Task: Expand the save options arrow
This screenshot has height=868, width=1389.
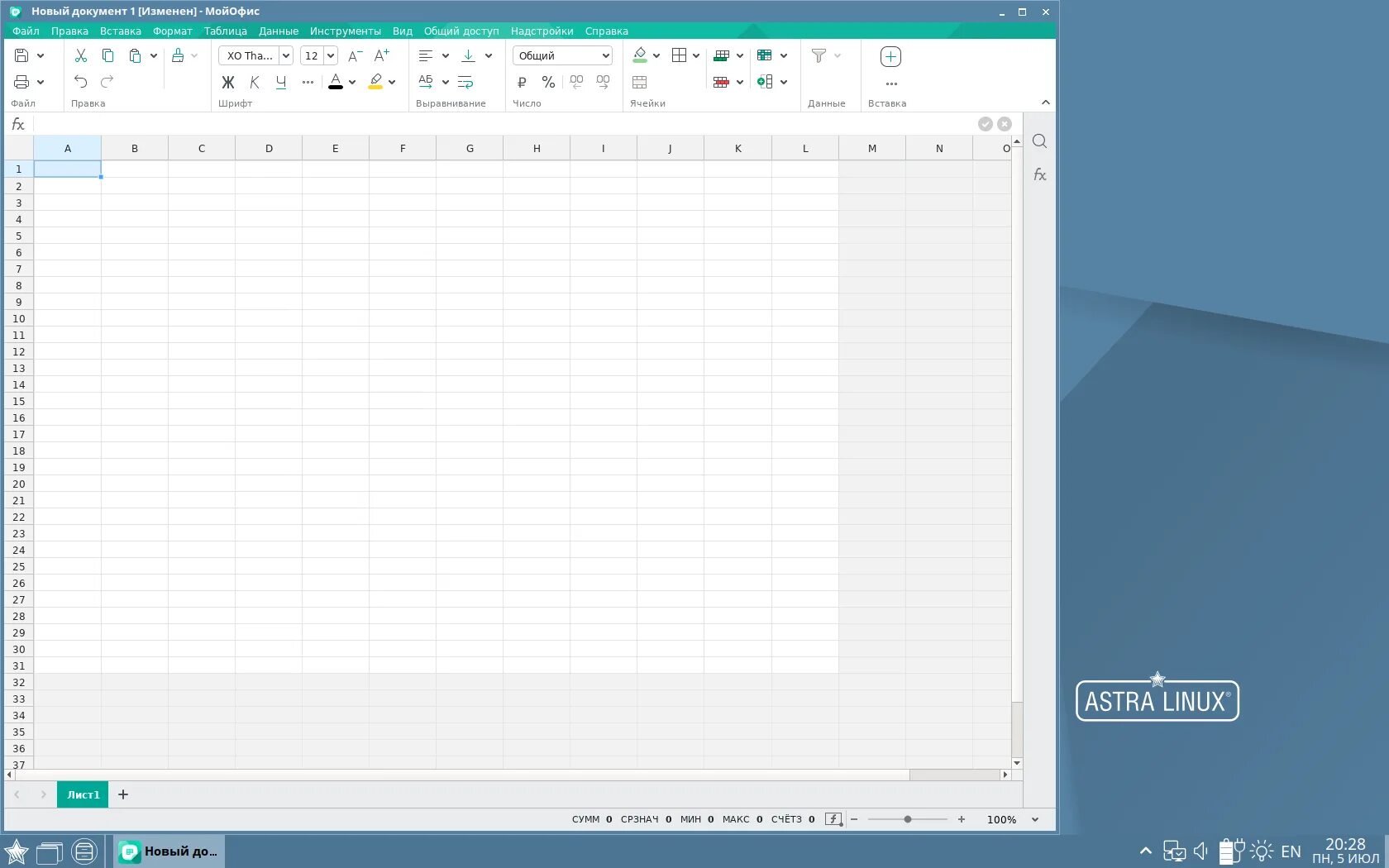Action: (x=41, y=55)
